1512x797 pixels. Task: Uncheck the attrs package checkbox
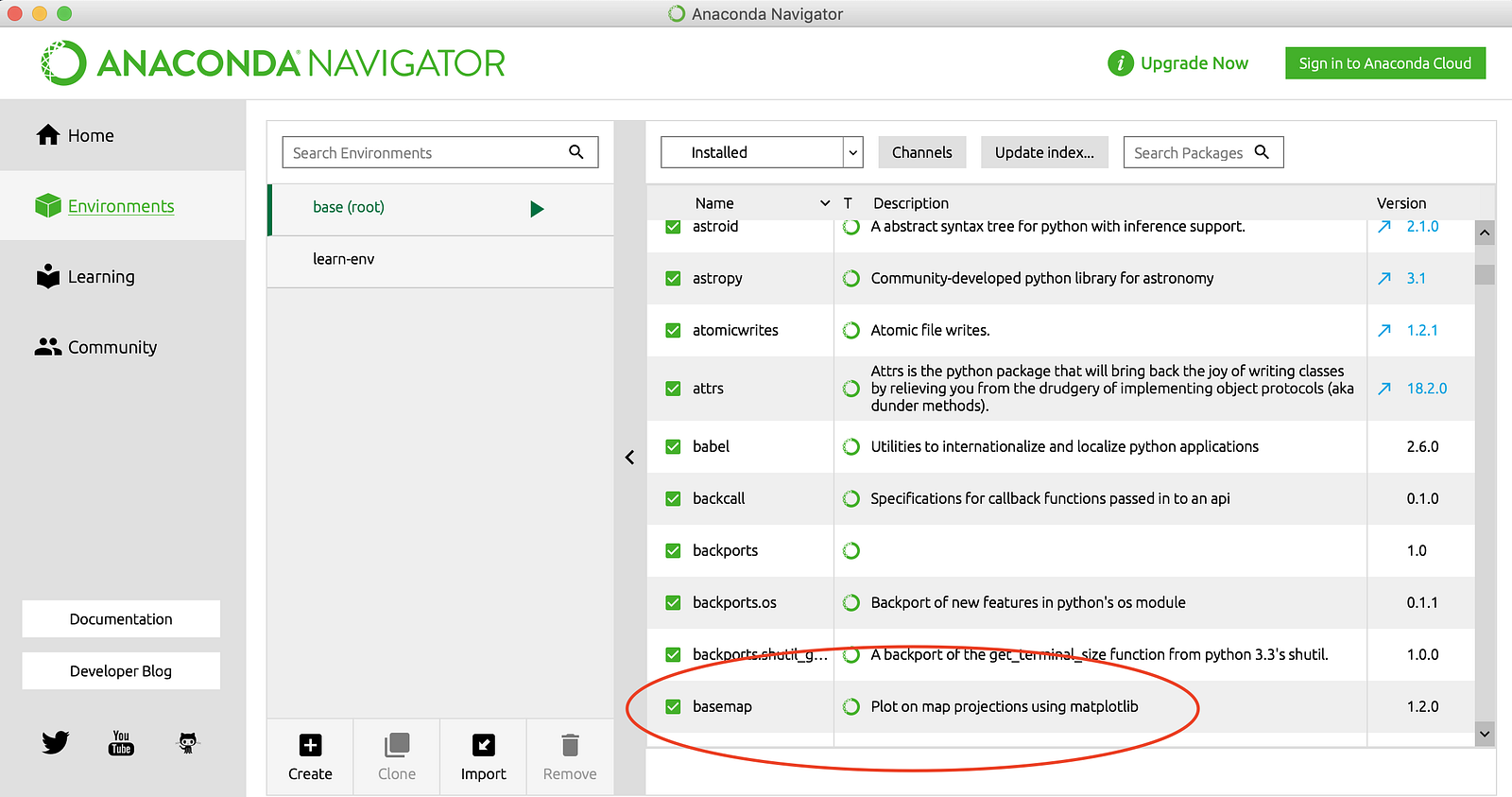click(x=673, y=389)
